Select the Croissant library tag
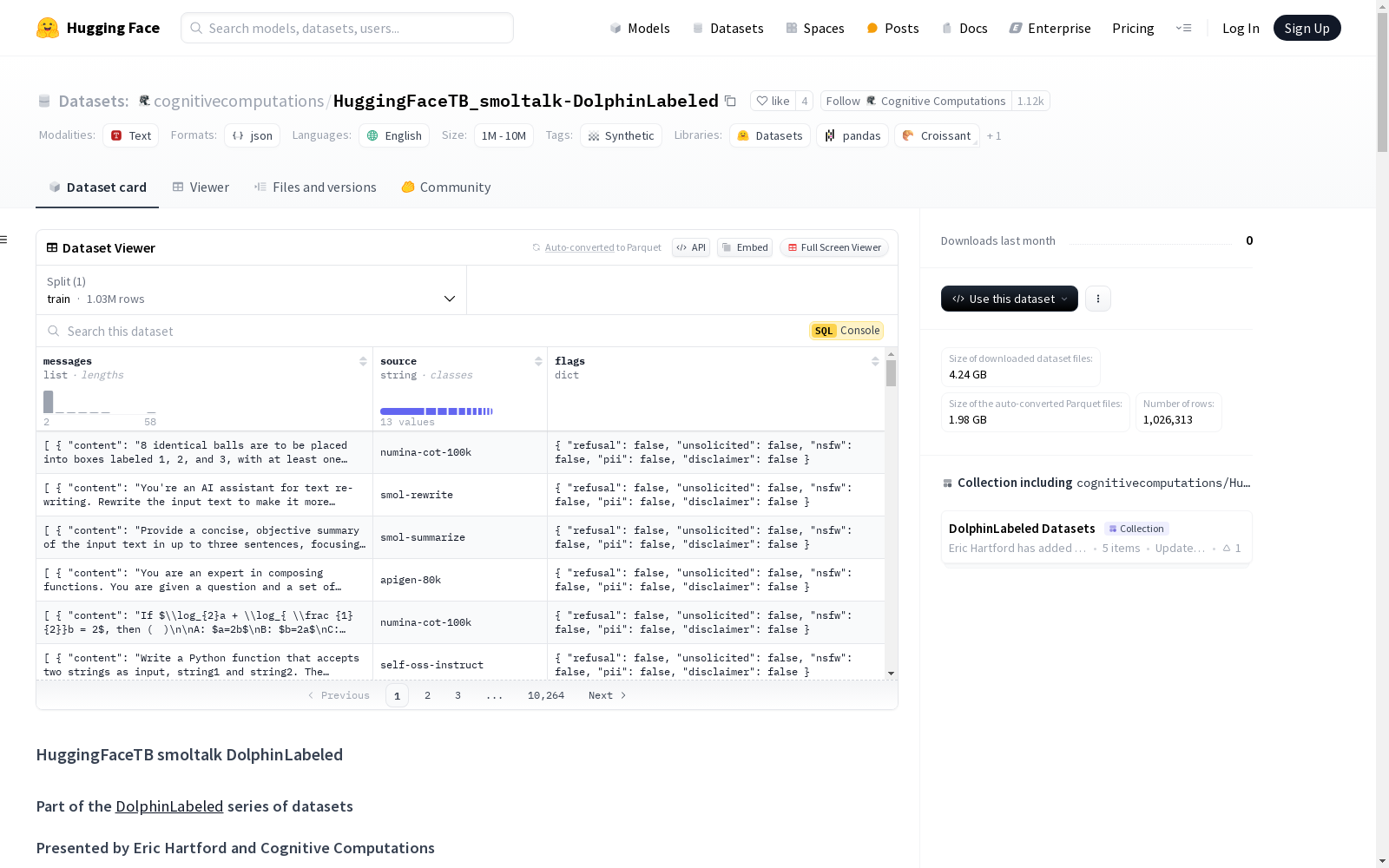 click(937, 135)
